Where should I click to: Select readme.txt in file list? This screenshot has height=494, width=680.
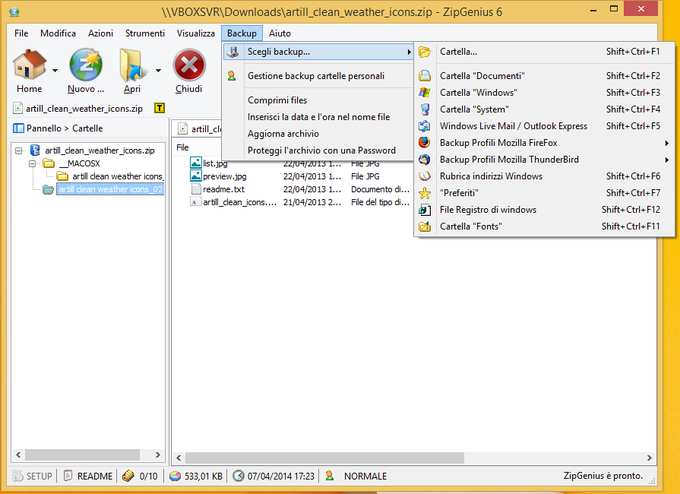[x=223, y=190]
